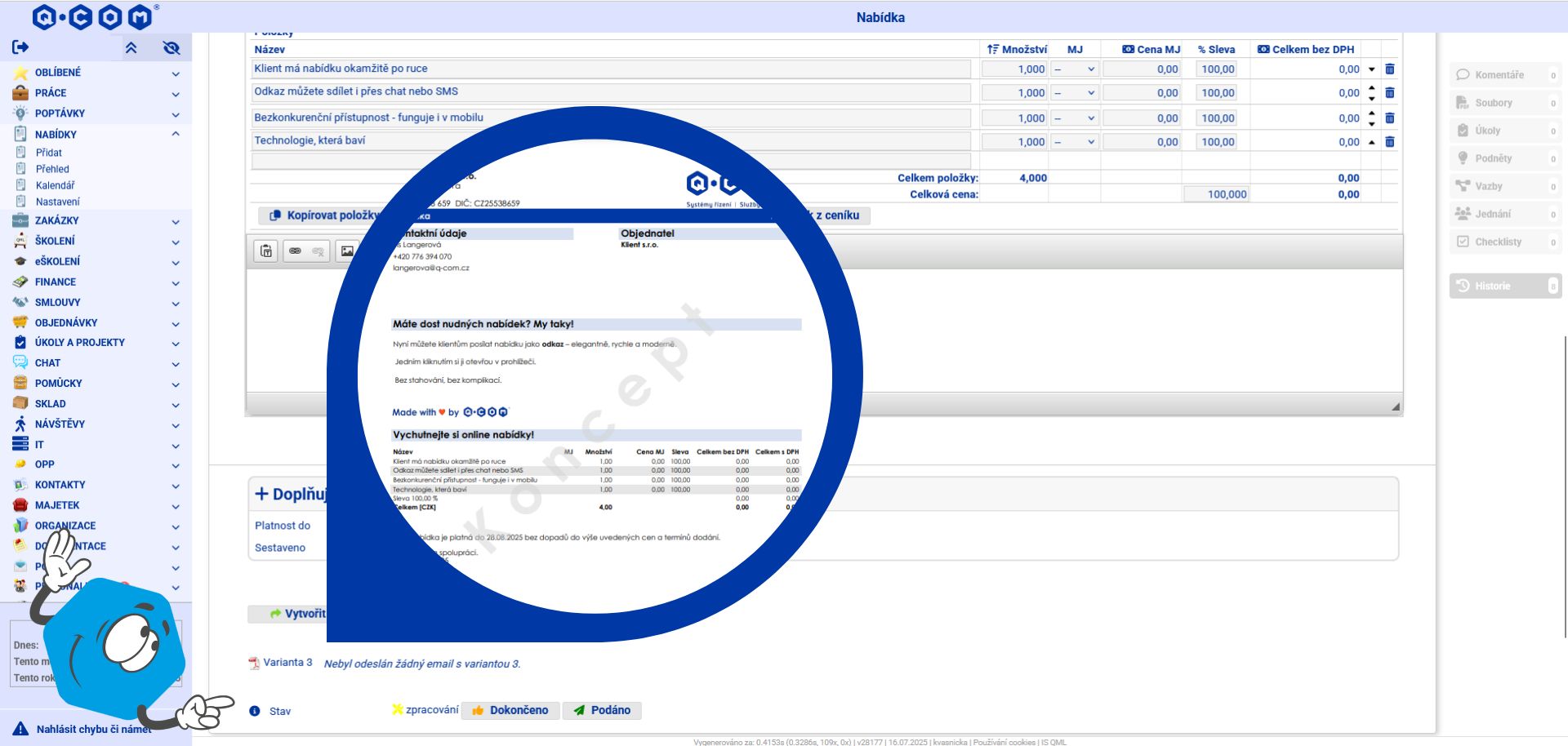Click the Podáno status button
The height and width of the screenshot is (746, 1568).
point(602,710)
